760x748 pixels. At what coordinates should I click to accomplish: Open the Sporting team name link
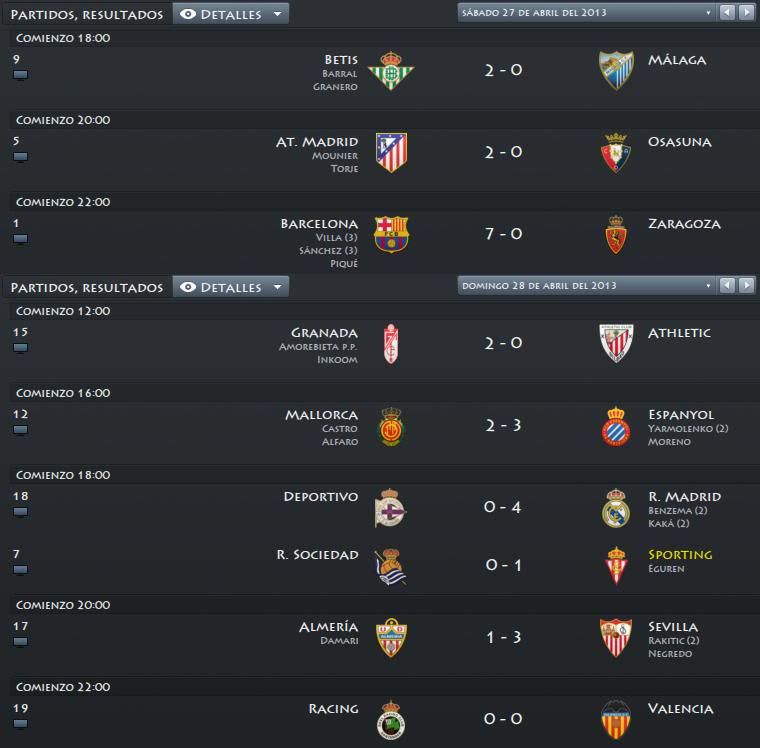click(x=680, y=555)
